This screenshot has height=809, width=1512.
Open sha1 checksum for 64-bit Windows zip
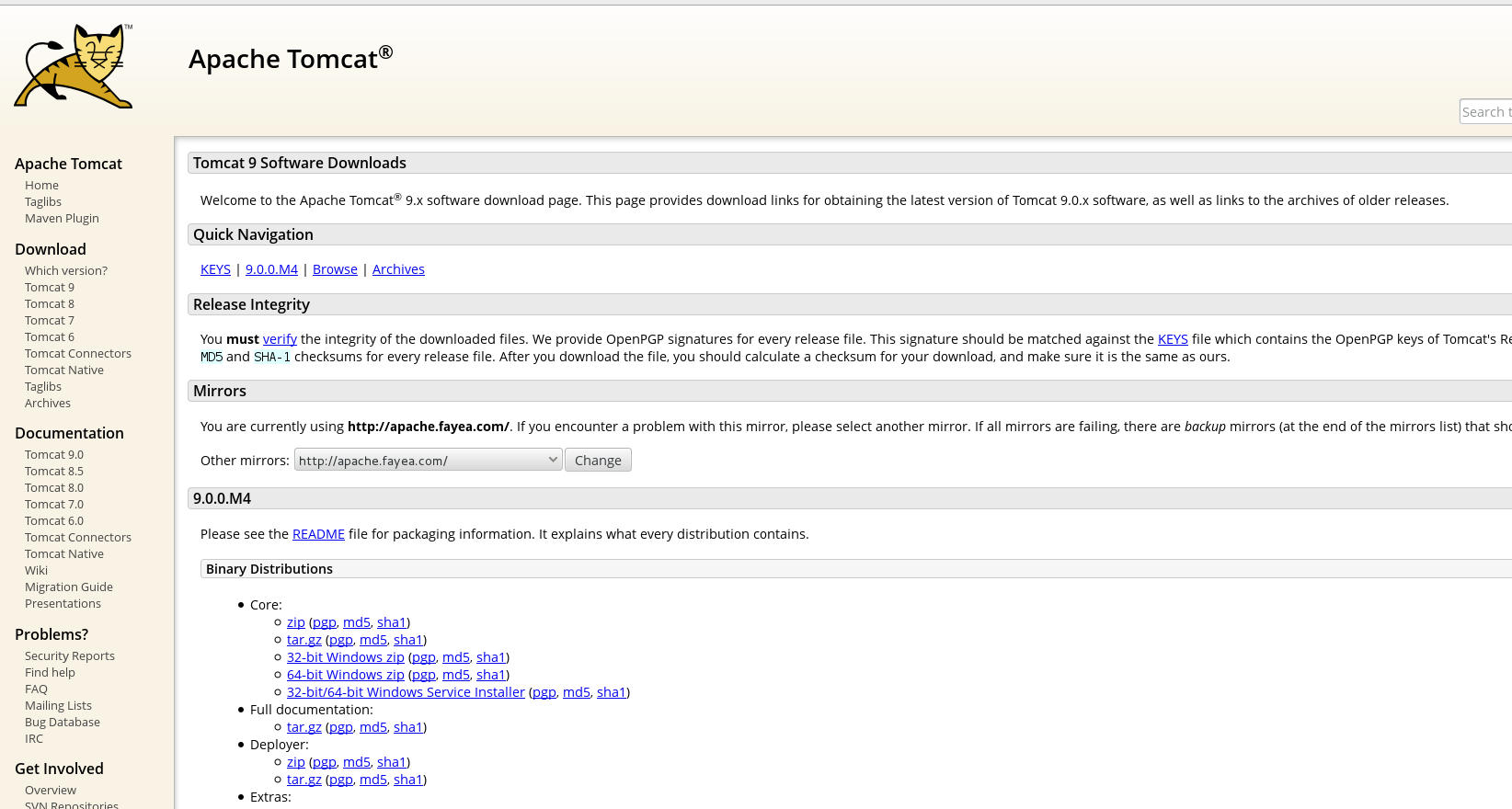[x=490, y=675]
